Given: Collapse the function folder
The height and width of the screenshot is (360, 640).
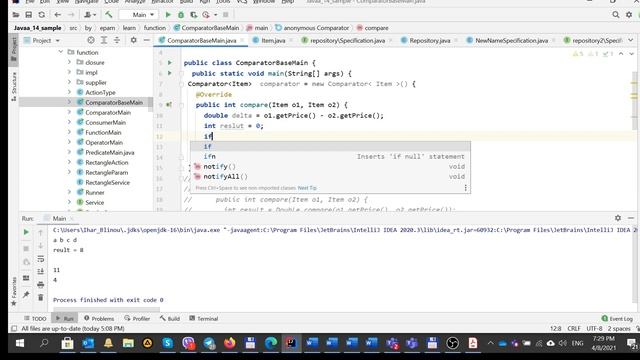Looking at the screenshot, I should coord(60,52).
